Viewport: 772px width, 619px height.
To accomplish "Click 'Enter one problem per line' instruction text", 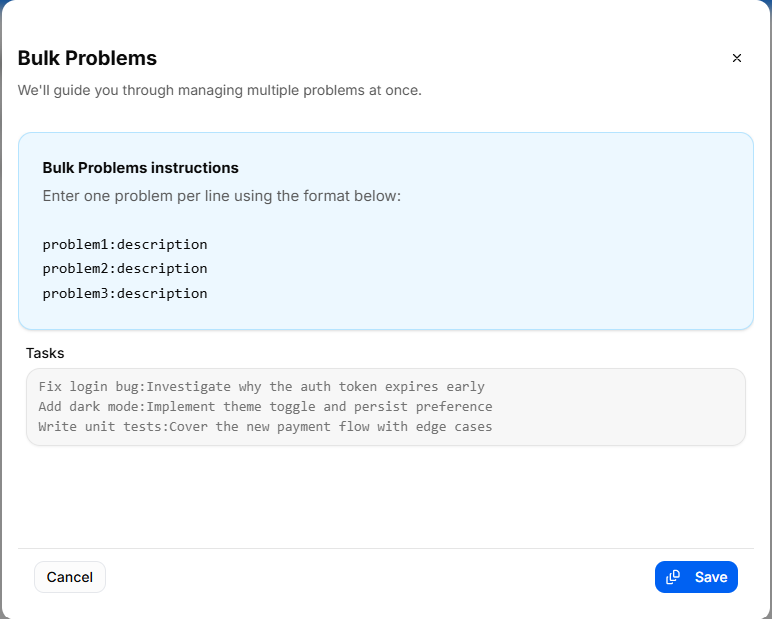I will click(x=222, y=196).
